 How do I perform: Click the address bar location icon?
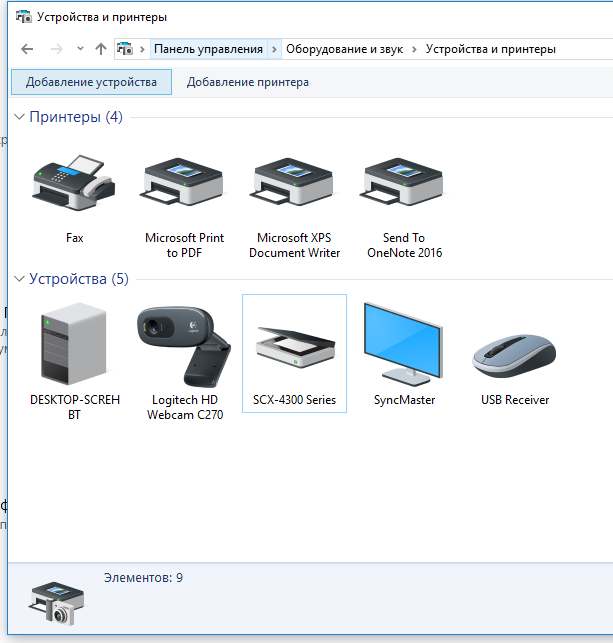125,49
